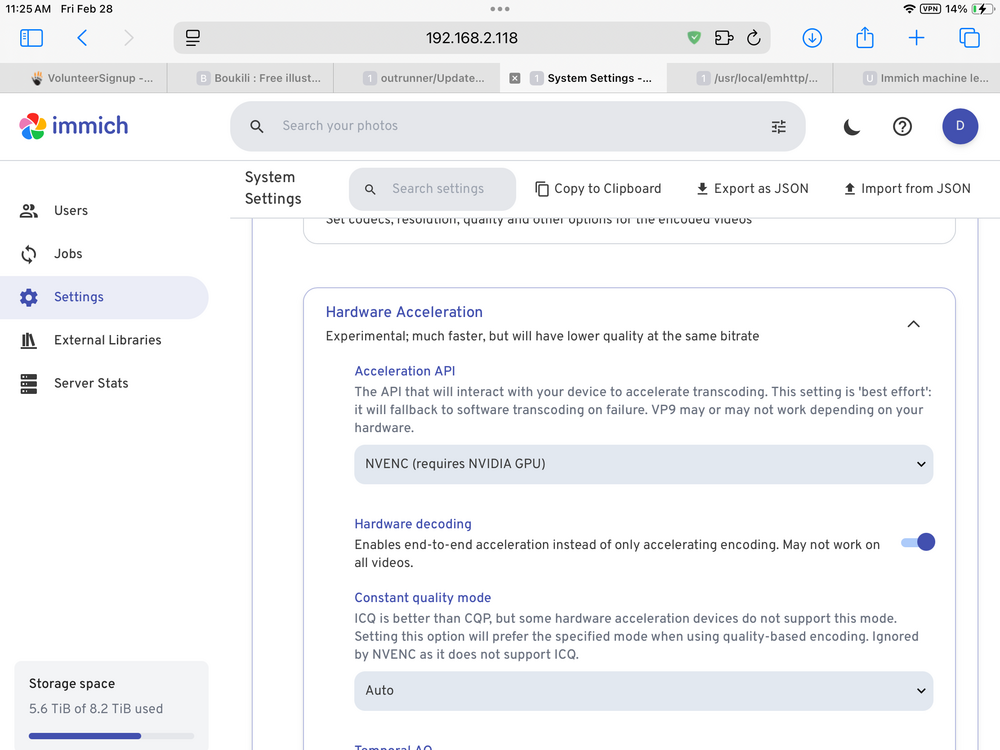Click Copy to Clipboard

598,189
